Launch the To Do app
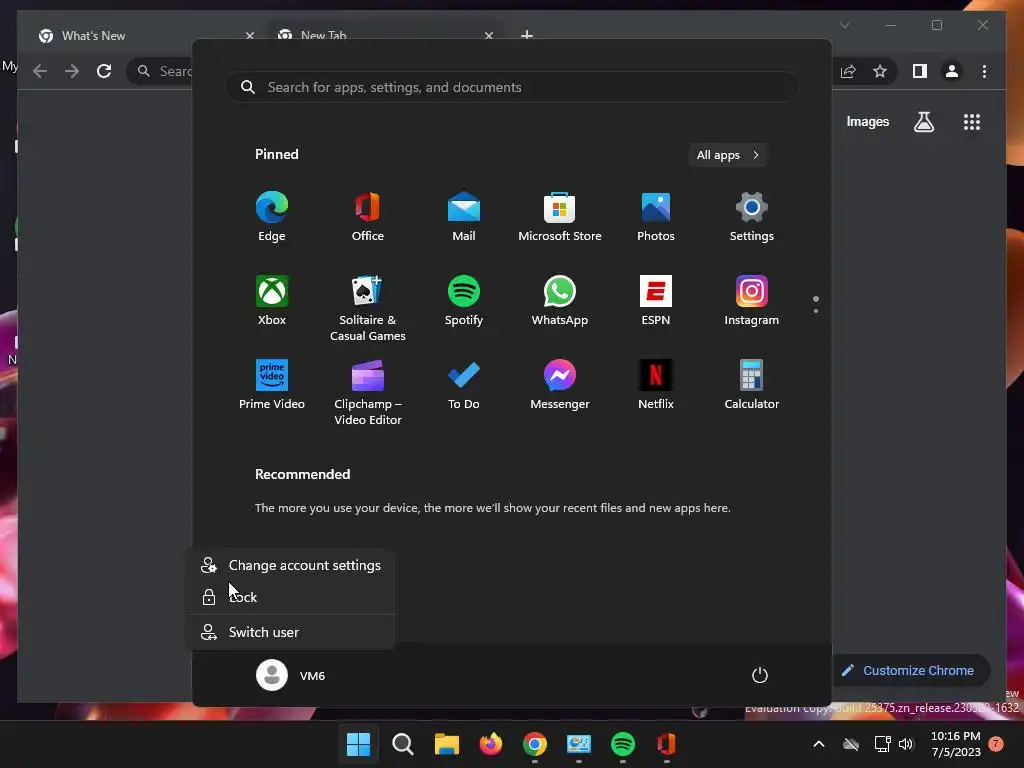The height and width of the screenshot is (768, 1024). 464,385
